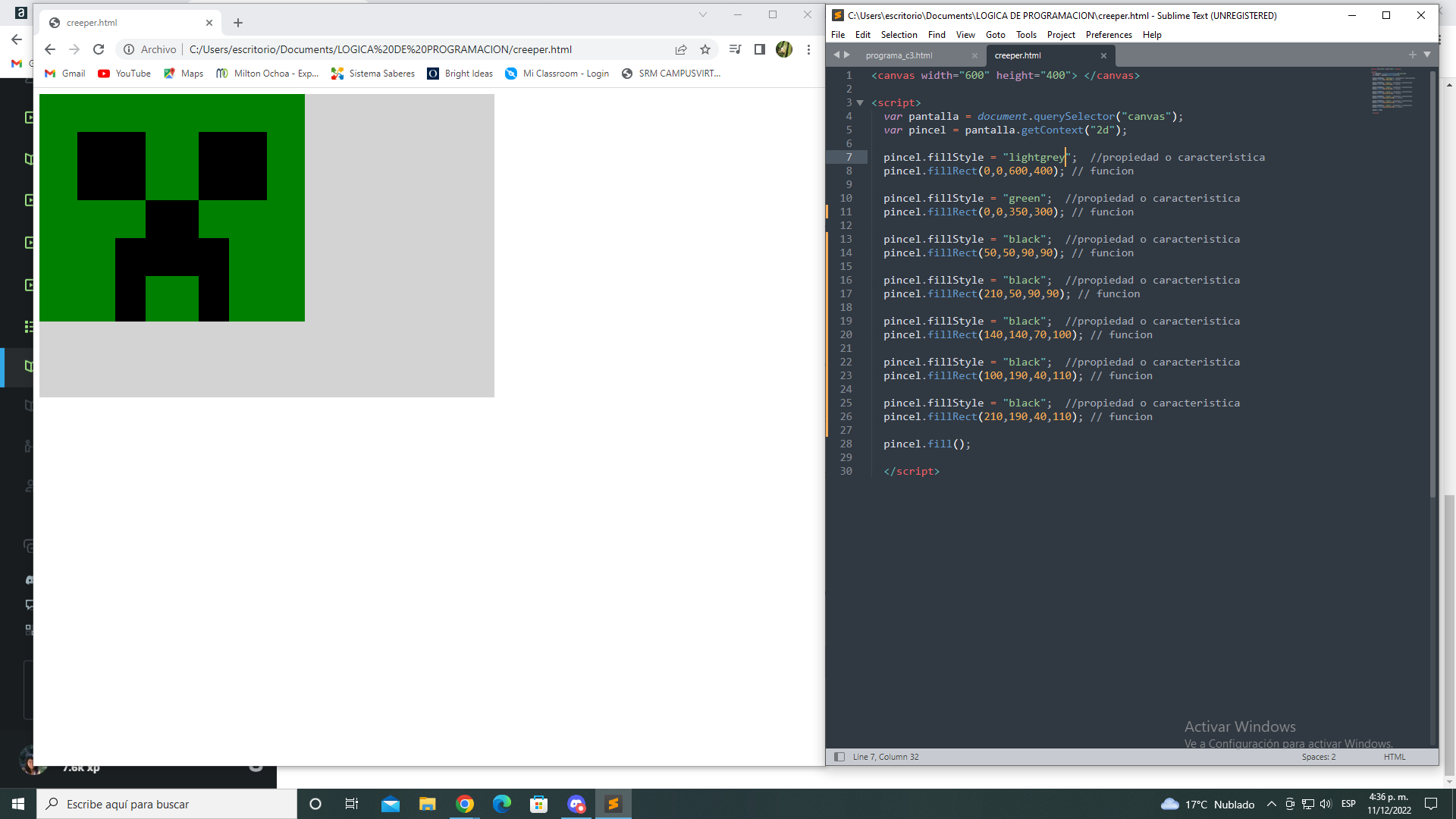Screen dimensions: 1456x819
Task: Open Chrome from taskbar
Action: tap(465, 804)
